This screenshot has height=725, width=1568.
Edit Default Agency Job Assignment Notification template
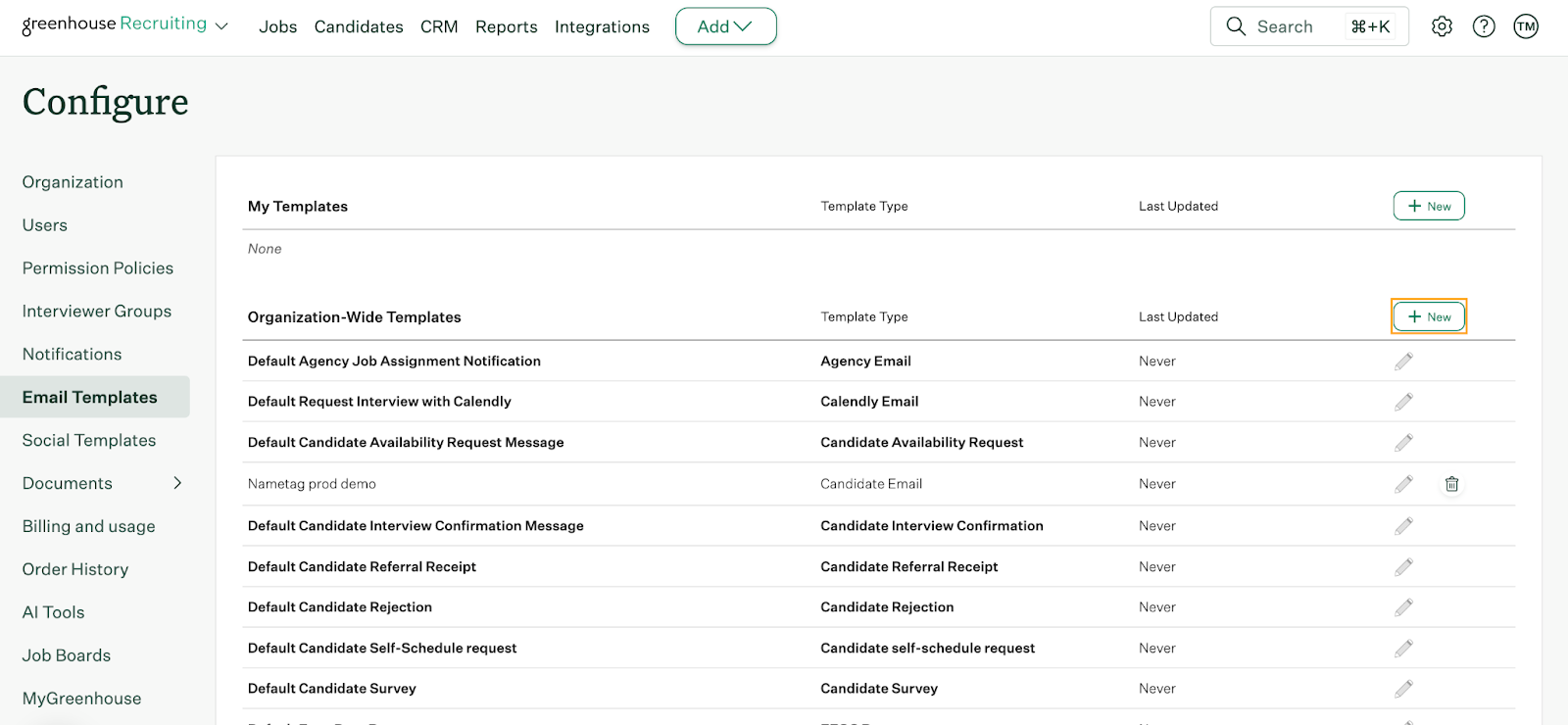coord(1403,362)
